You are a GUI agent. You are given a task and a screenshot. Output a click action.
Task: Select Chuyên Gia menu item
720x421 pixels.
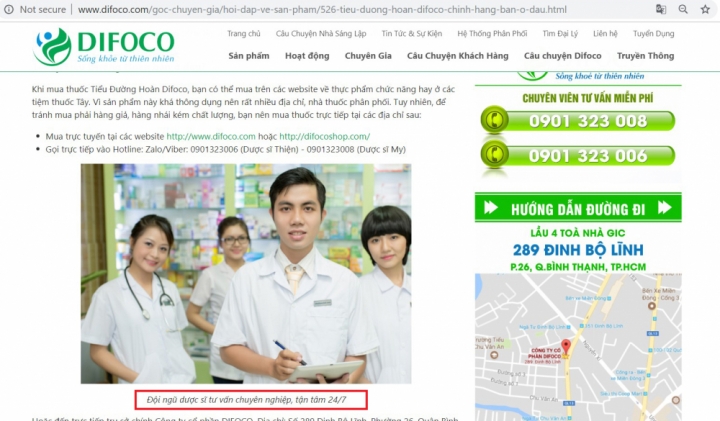pos(368,56)
